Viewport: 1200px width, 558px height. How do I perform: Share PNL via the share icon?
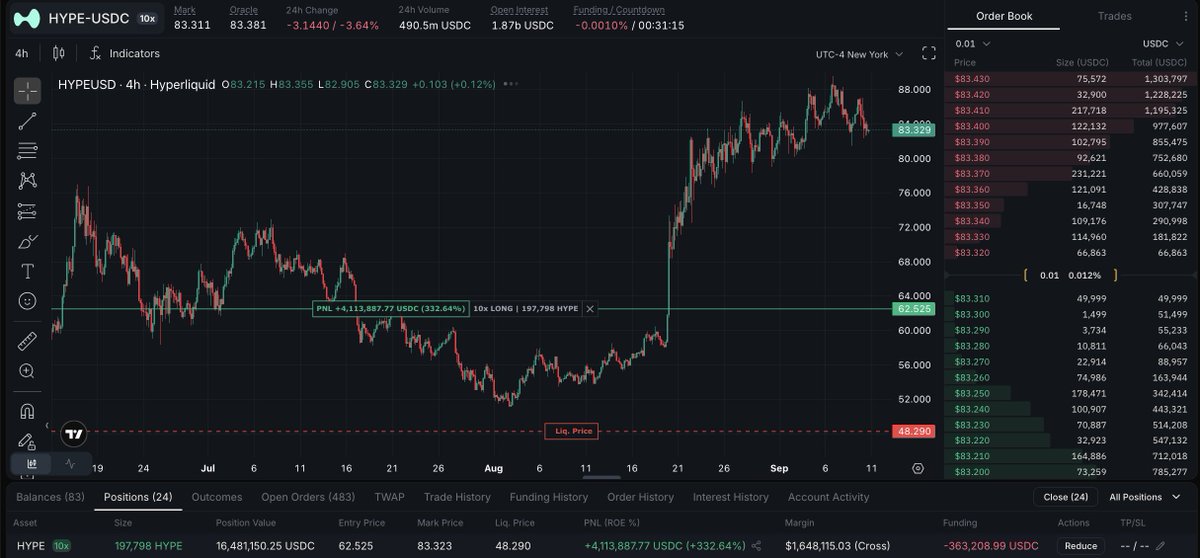click(756, 546)
